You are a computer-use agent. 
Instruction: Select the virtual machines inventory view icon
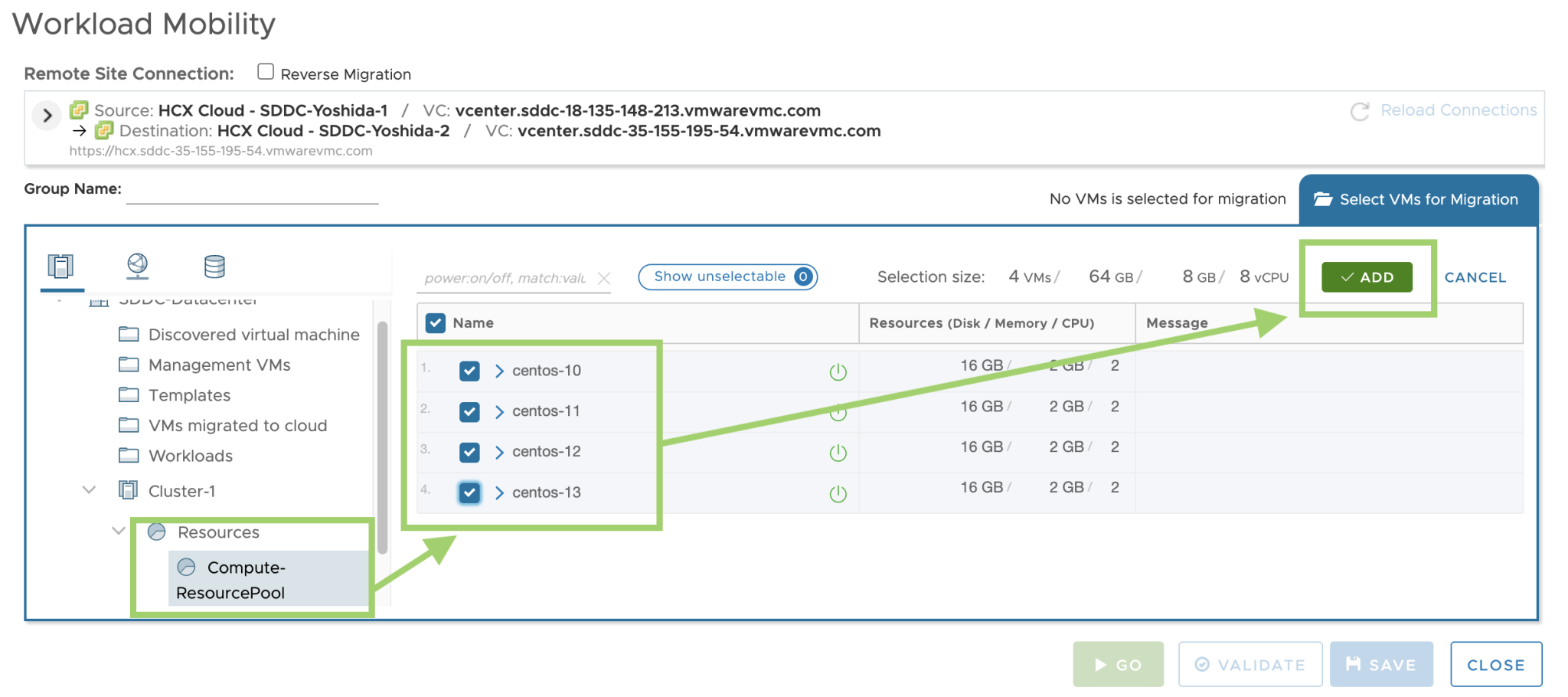[61, 264]
